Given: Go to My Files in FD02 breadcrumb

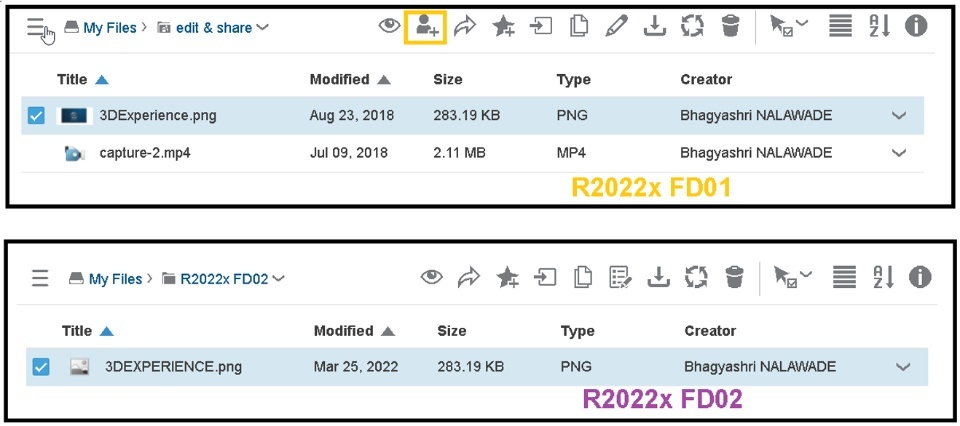Looking at the screenshot, I should point(116,279).
